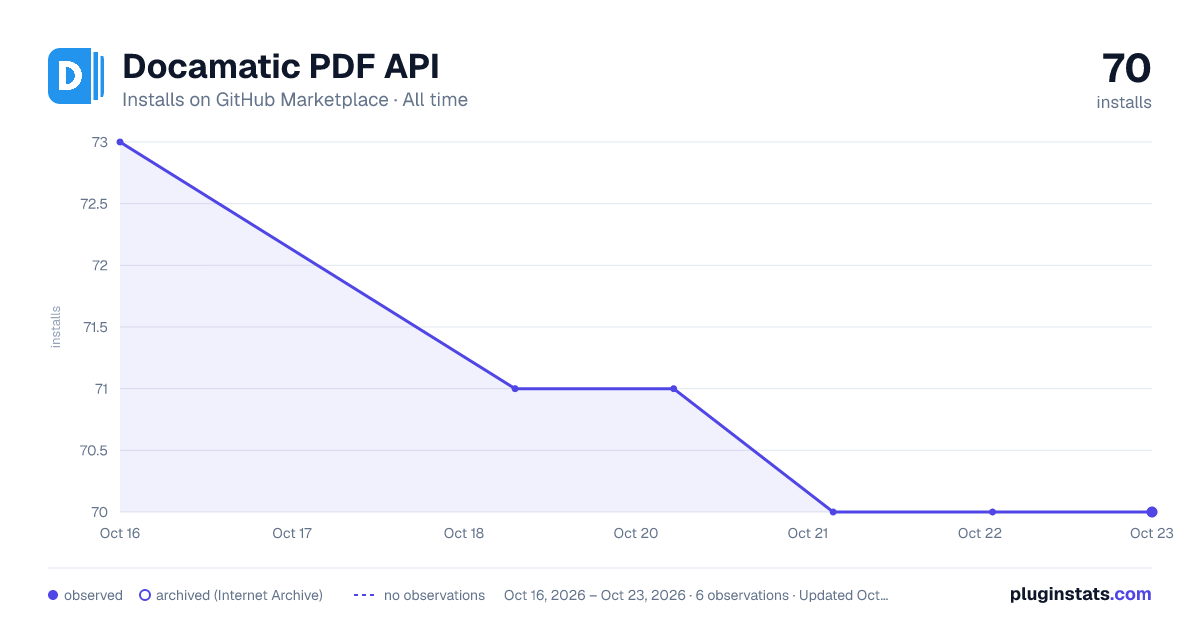The image size is (1200, 630).
Task: Select the final Oct 23 data point
Action: click(1152, 512)
